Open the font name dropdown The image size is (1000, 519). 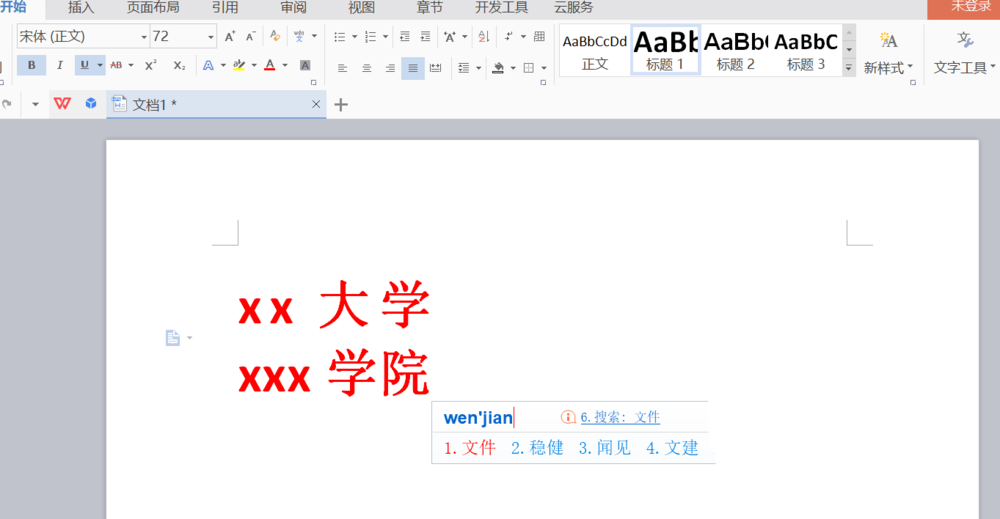pos(143,37)
